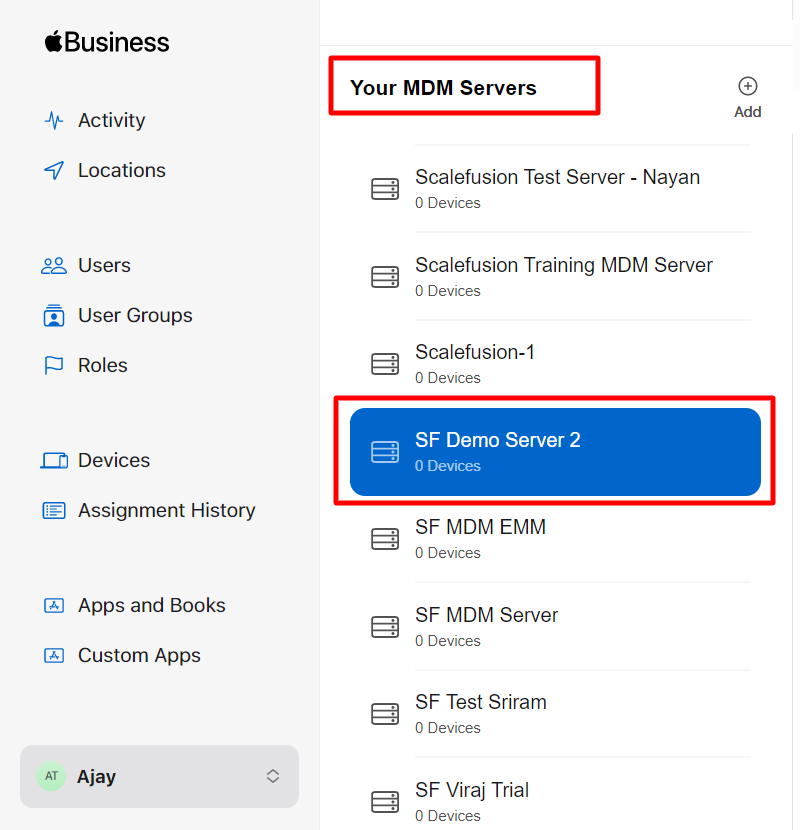Open the Activity pulse icon
This screenshot has width=800, height=830.
[x=54, y=121]
